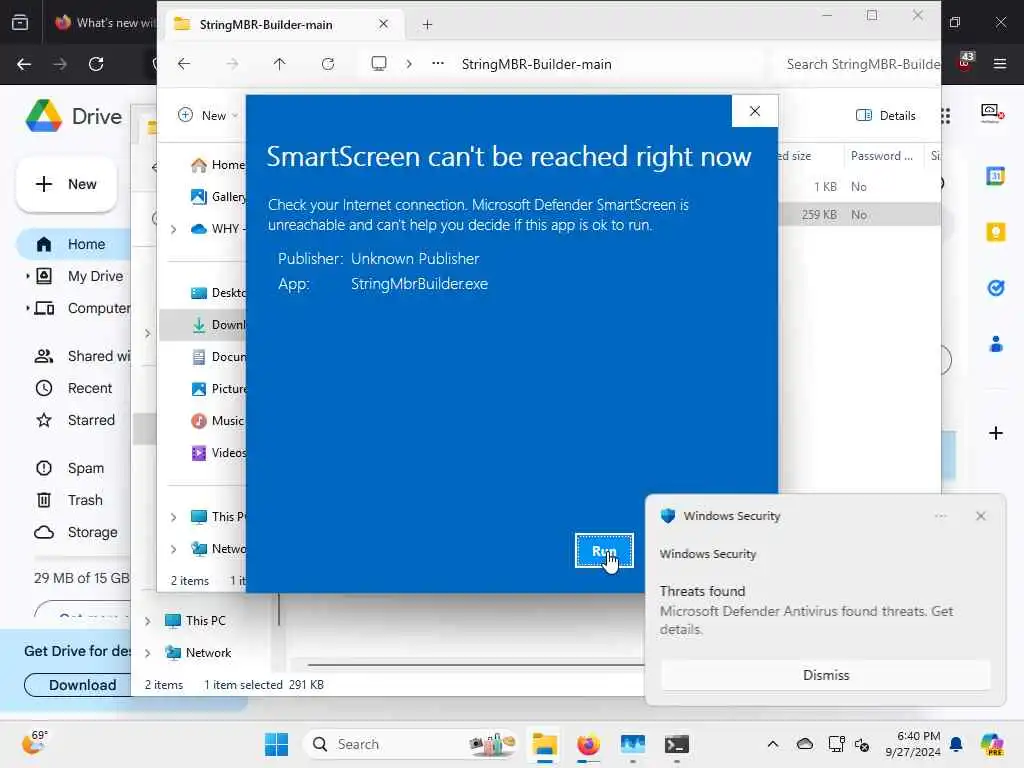Open the 6:40 PM clock and calendar
This screenshot has width=1024, height=768.
pos(913,744)
